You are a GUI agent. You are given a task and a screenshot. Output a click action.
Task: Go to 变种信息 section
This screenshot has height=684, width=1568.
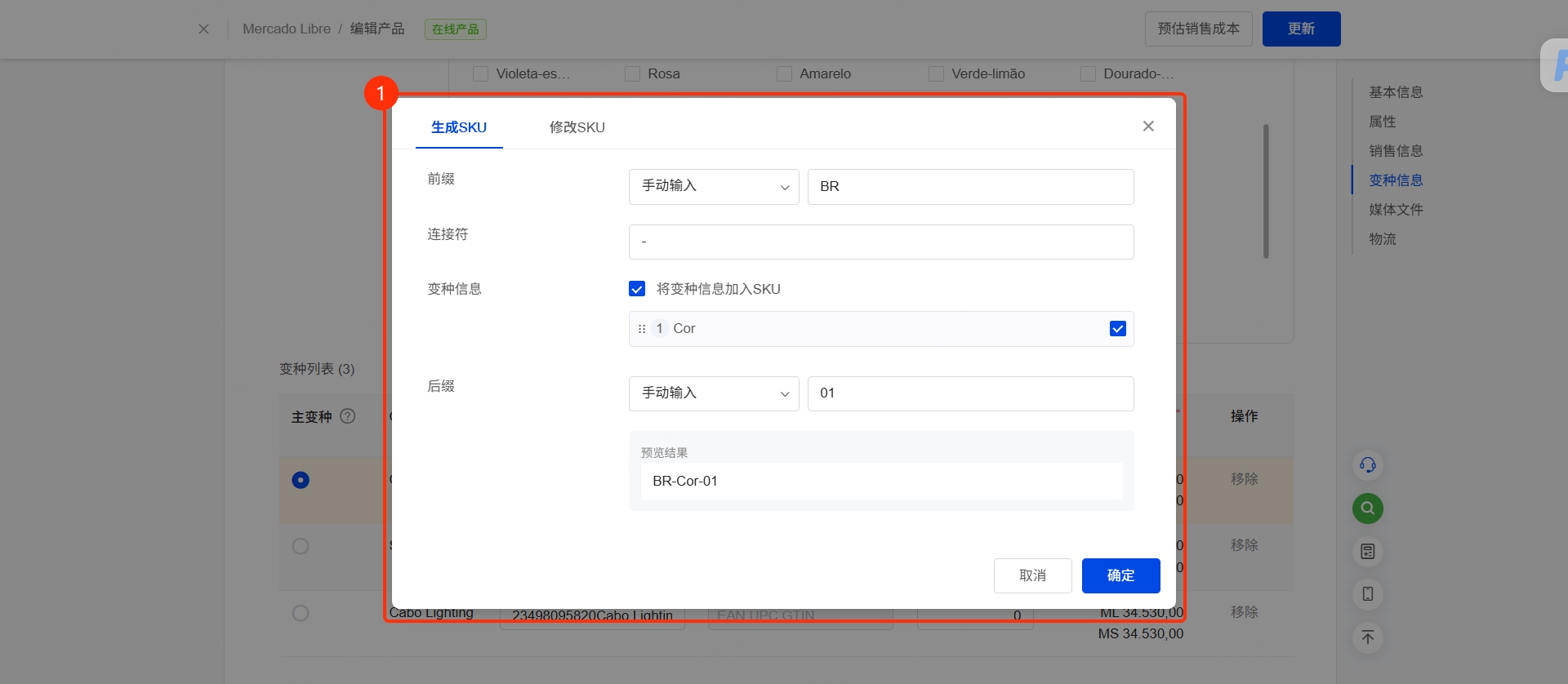[1396, 180]
